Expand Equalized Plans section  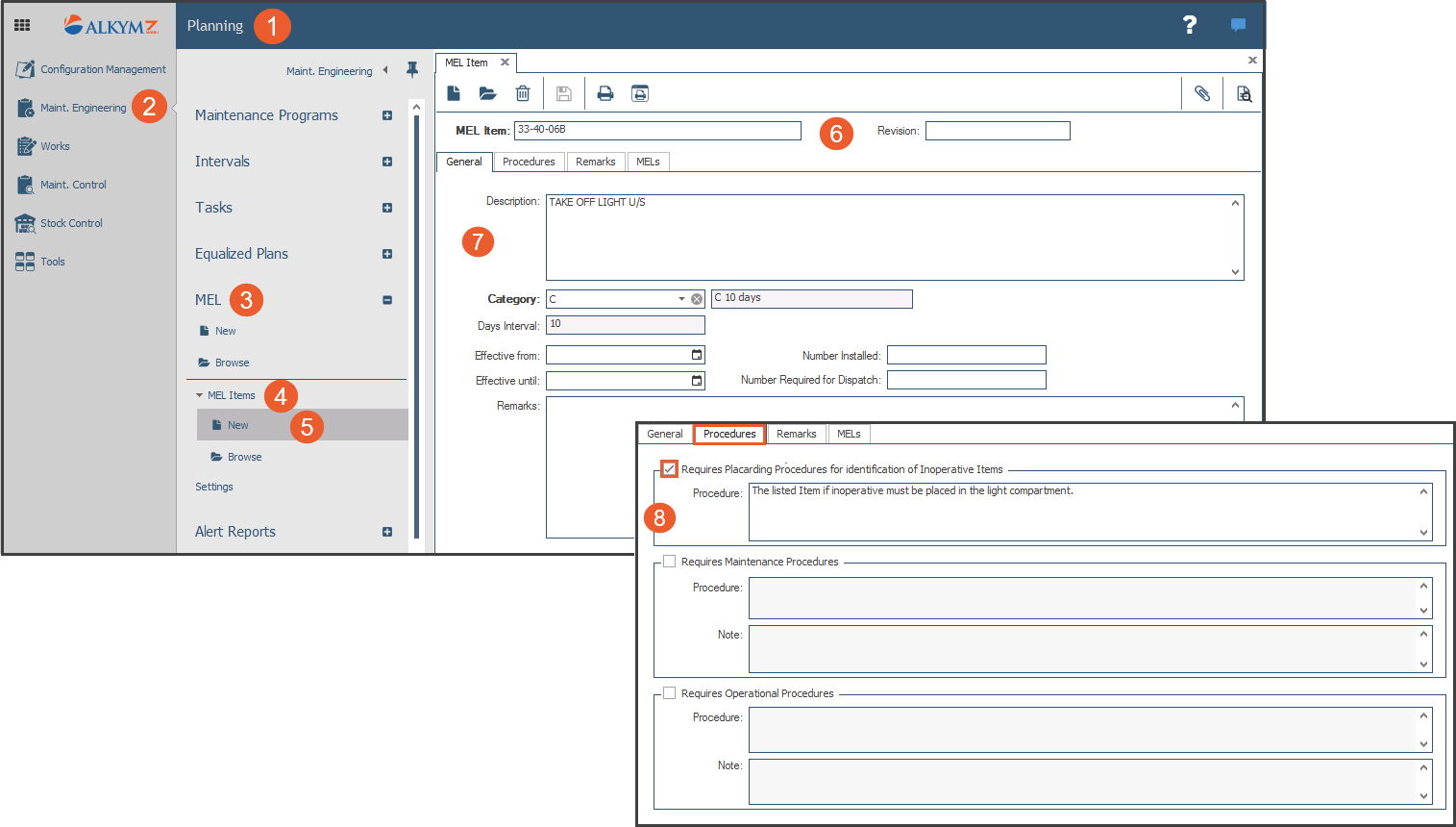(x=387, y=254)
